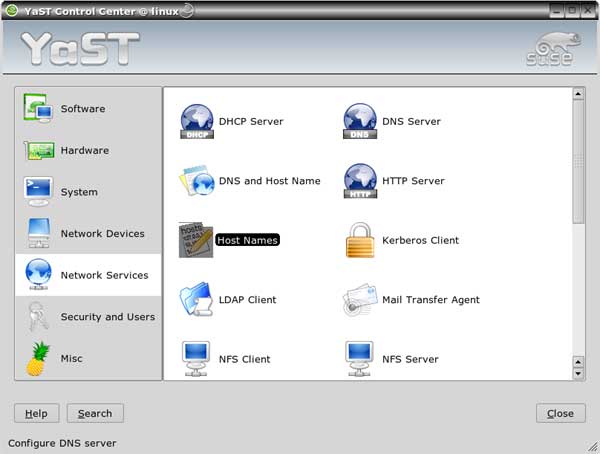Click the DHCP Server label
The height and width of the screenshot is (454, 600).
(251, 122)
